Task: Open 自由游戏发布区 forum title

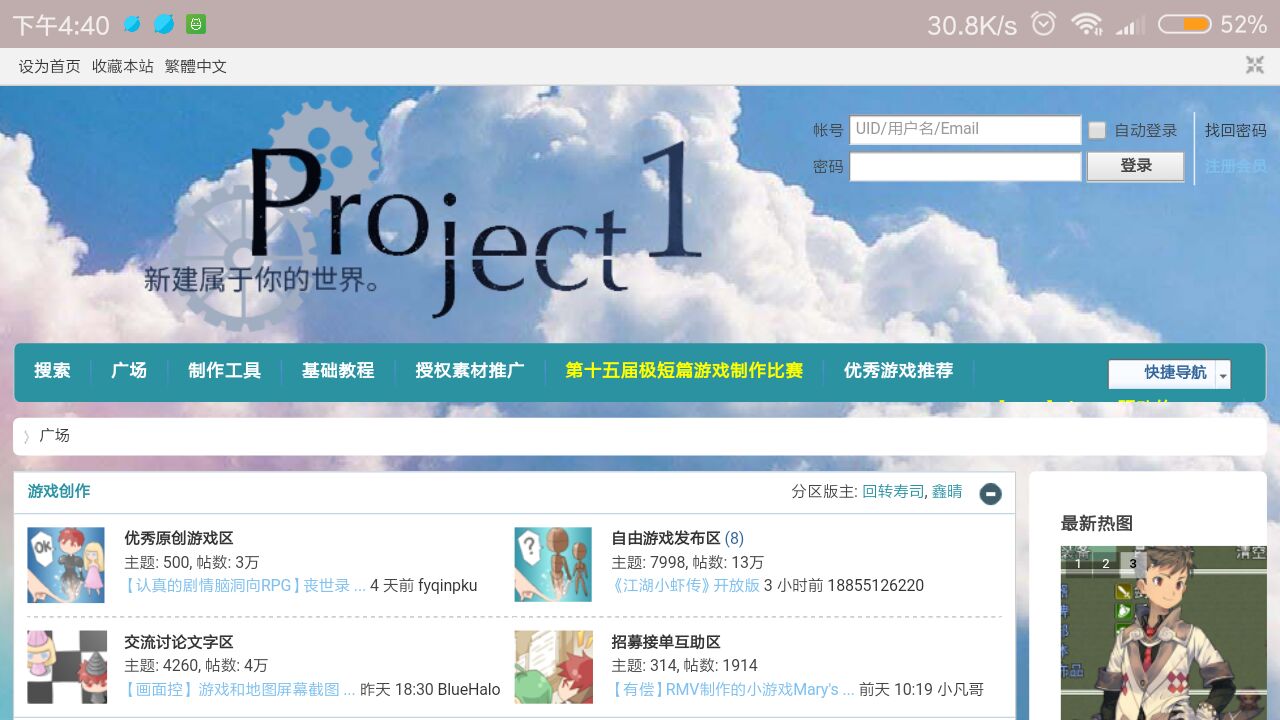Action: [x=666, y=538]
